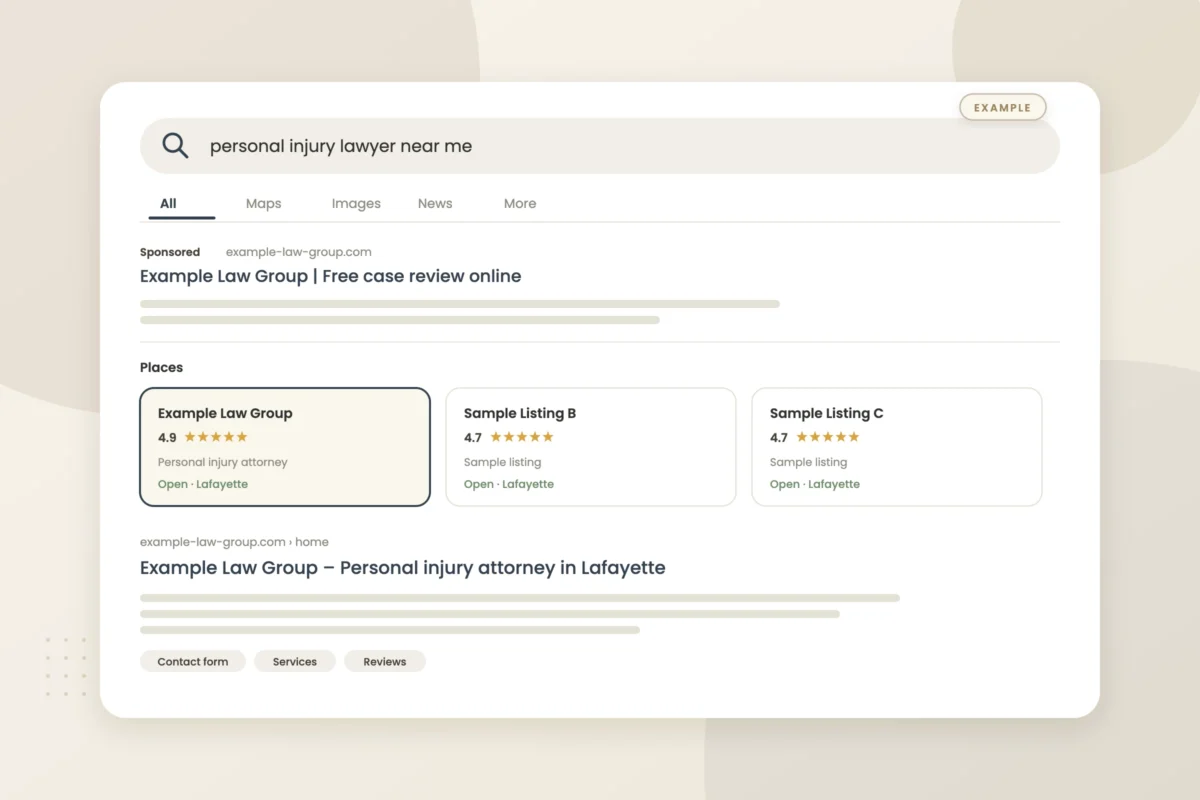Go to the News tab
Image resolution: width=1200 pixels, height=800 pixels.
(x=435, y=203)
